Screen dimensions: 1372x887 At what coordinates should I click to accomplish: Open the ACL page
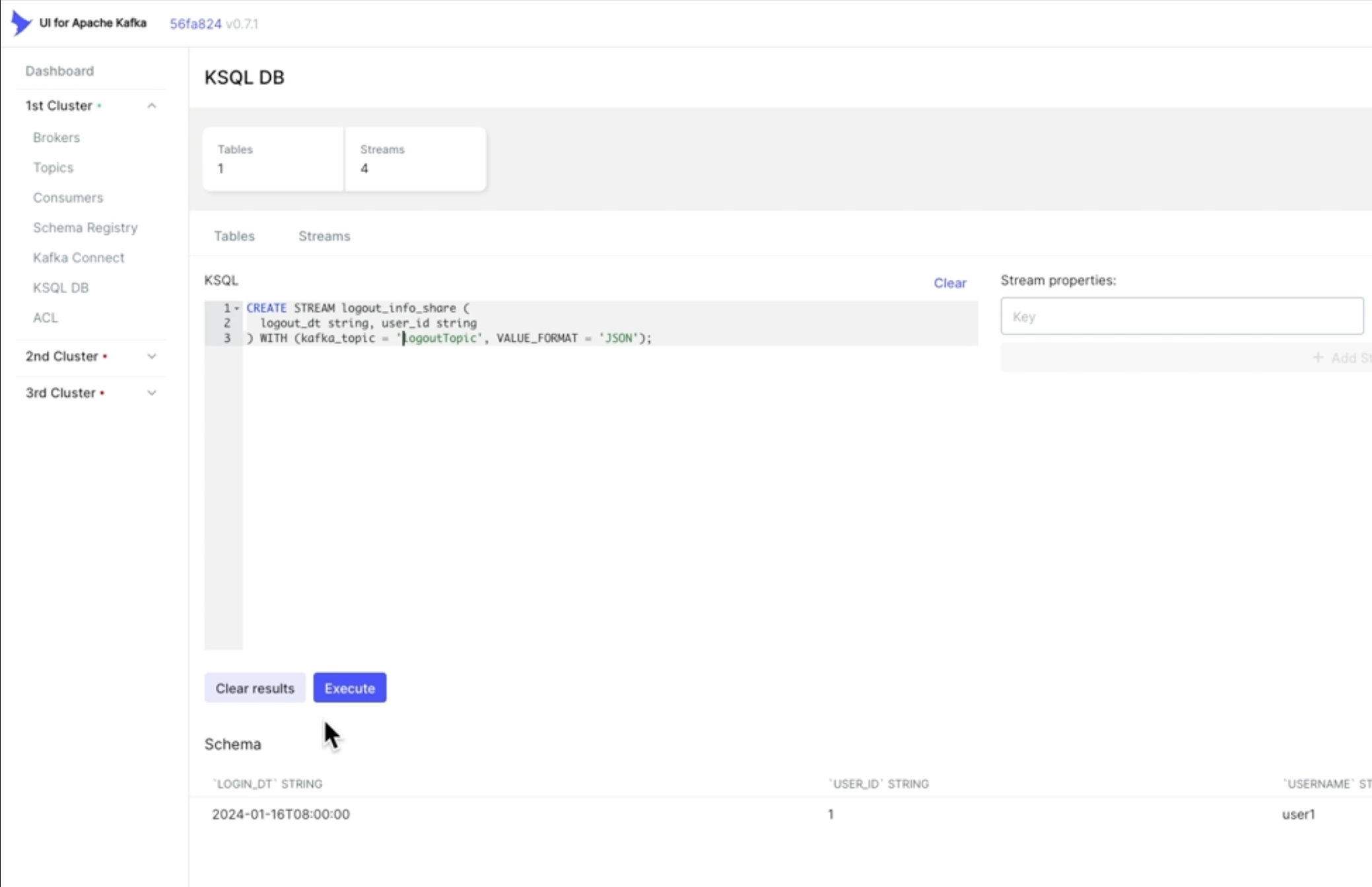46,317
